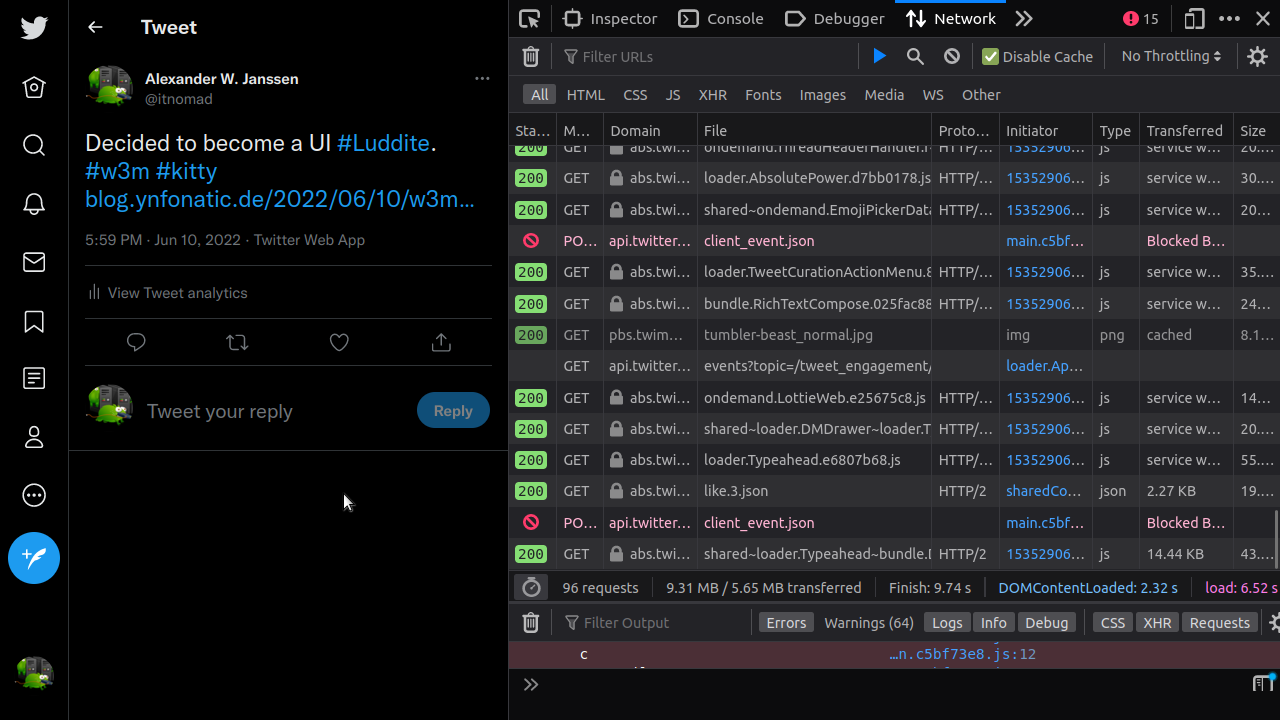Open Messages envelope icon
The image size is (1280, 720).
pos(34,262)
